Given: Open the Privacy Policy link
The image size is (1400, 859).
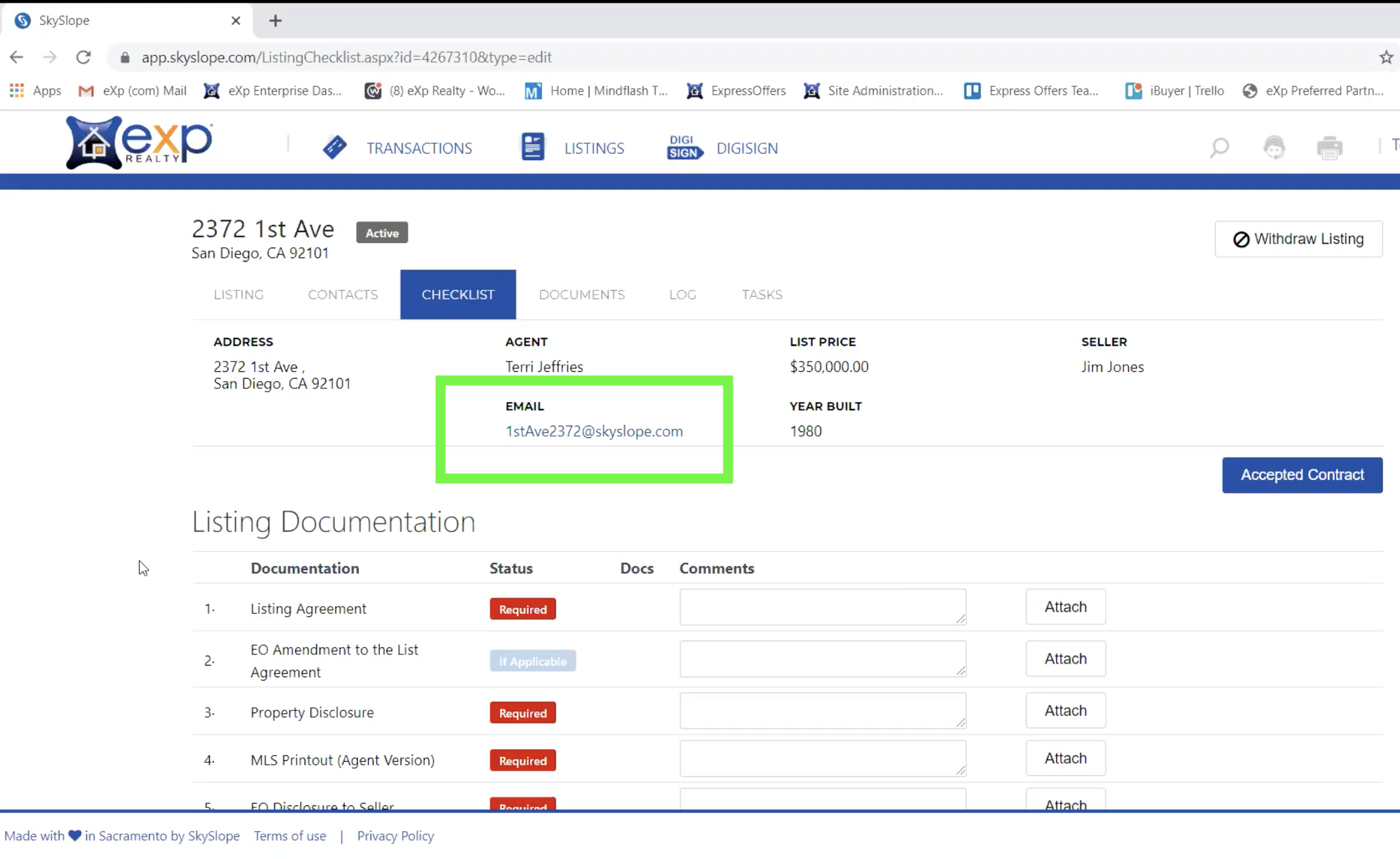Looking at the screenshot, I should [x=395, y=836].
